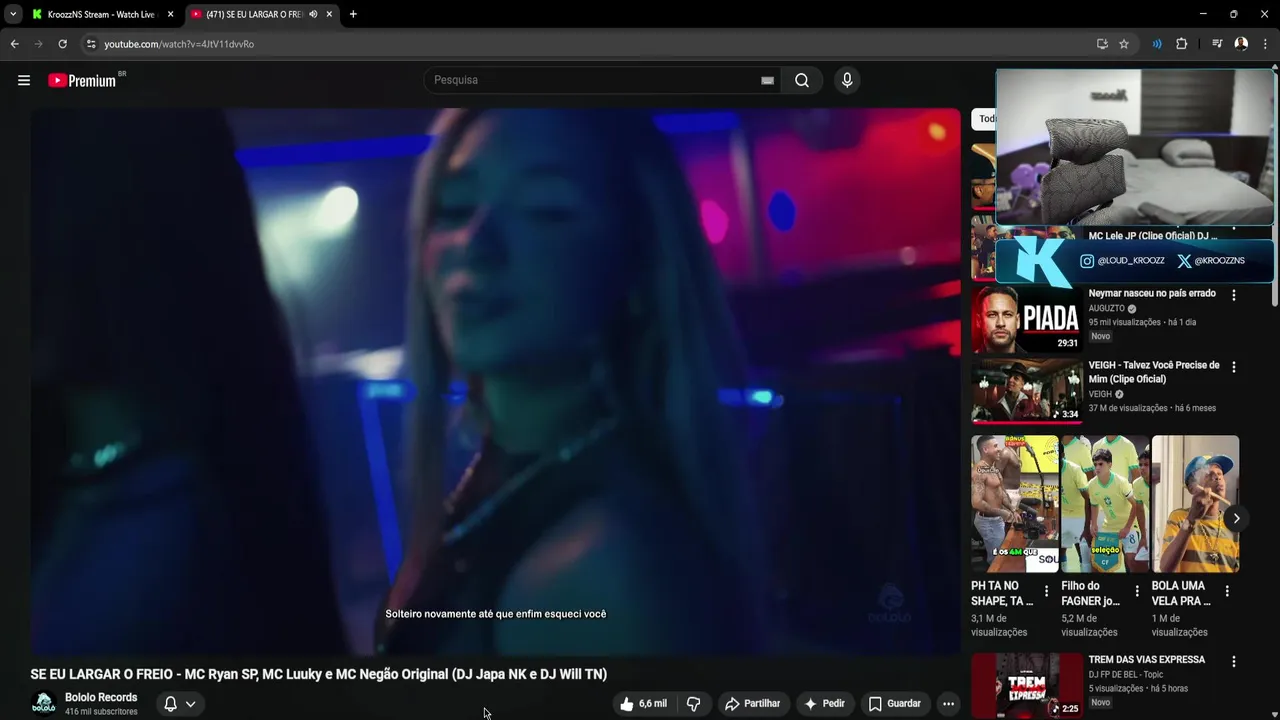This screenshot has height=720, width=1280.
Task: Select the SE EU LARGAR O FREIO tab
Action: (253, 14)
